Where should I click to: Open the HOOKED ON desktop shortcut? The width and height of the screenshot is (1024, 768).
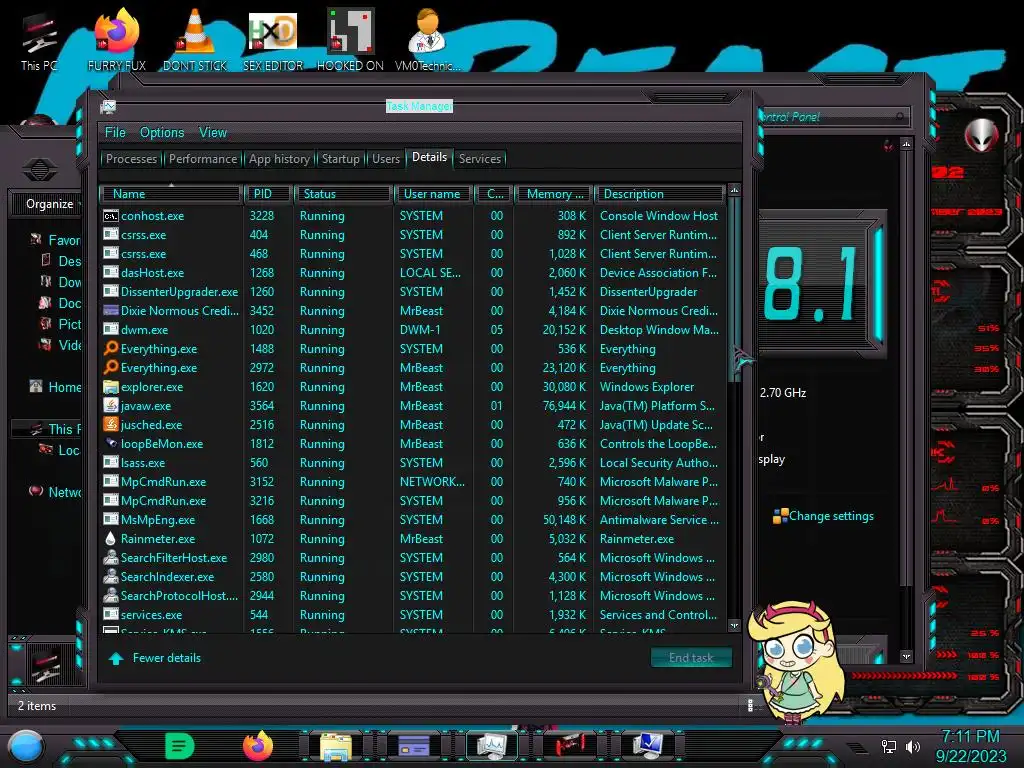coord(350,40)
